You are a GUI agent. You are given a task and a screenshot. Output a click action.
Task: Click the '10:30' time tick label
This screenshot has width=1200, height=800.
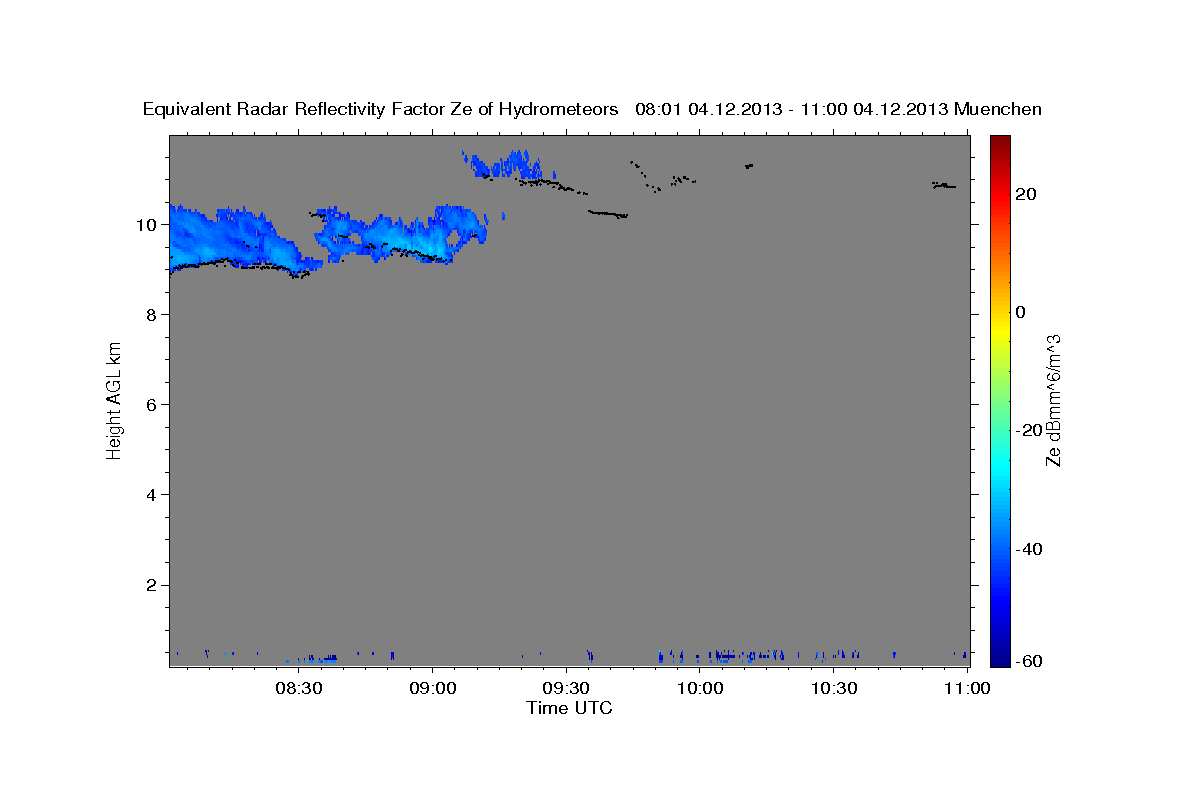coord(833,688)
